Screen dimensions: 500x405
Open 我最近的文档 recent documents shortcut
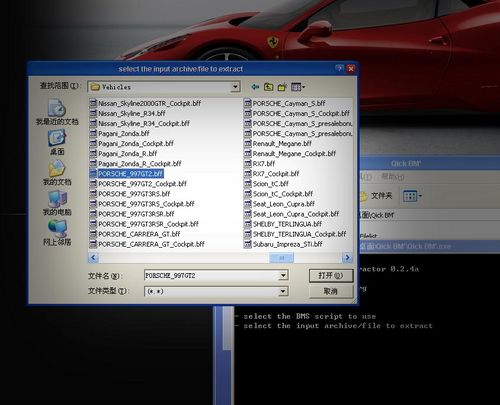pyautogui.click(x=57, y=112)
